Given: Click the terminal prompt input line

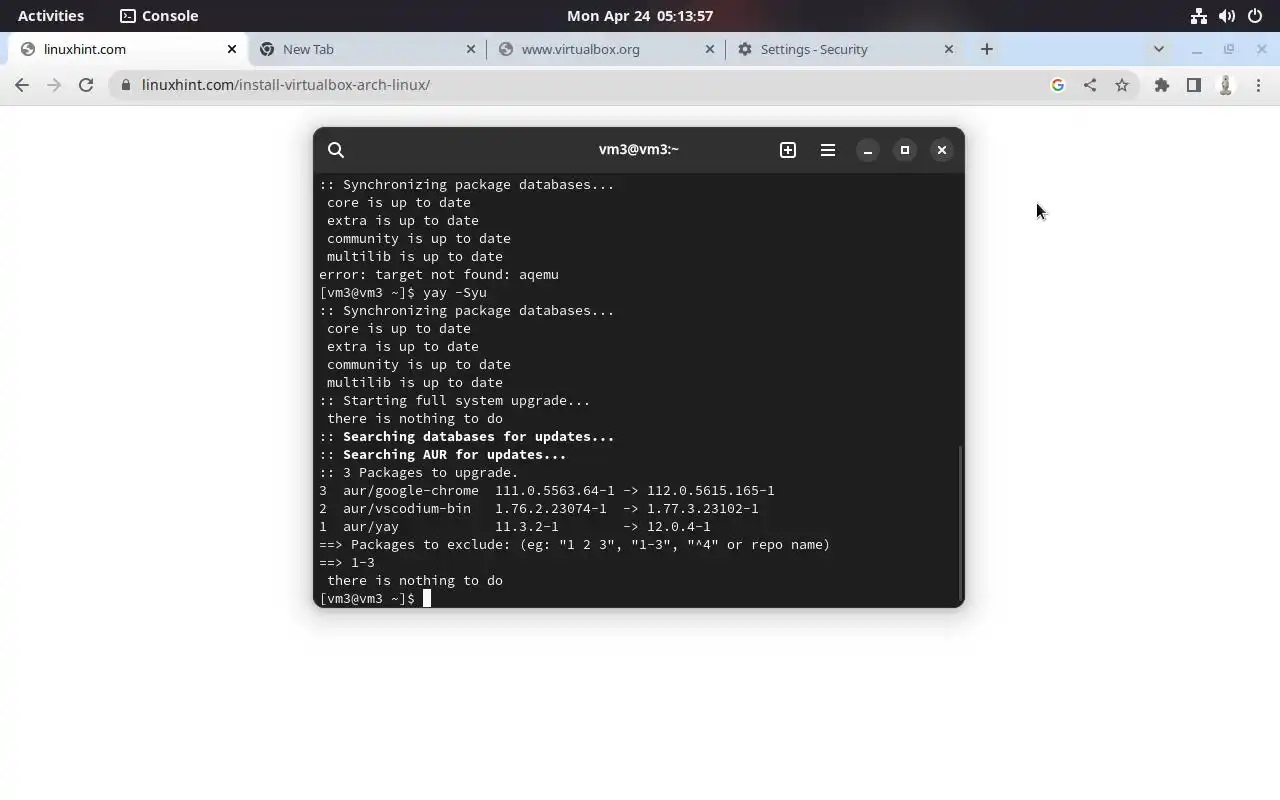Looking at the screenshot, I should pos(375,598).
